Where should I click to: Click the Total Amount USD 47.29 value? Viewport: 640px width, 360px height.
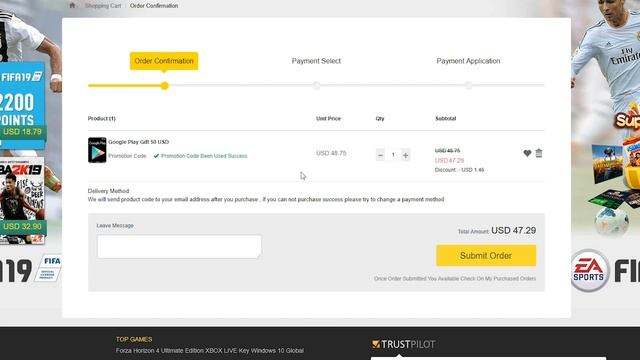[513, 231]
